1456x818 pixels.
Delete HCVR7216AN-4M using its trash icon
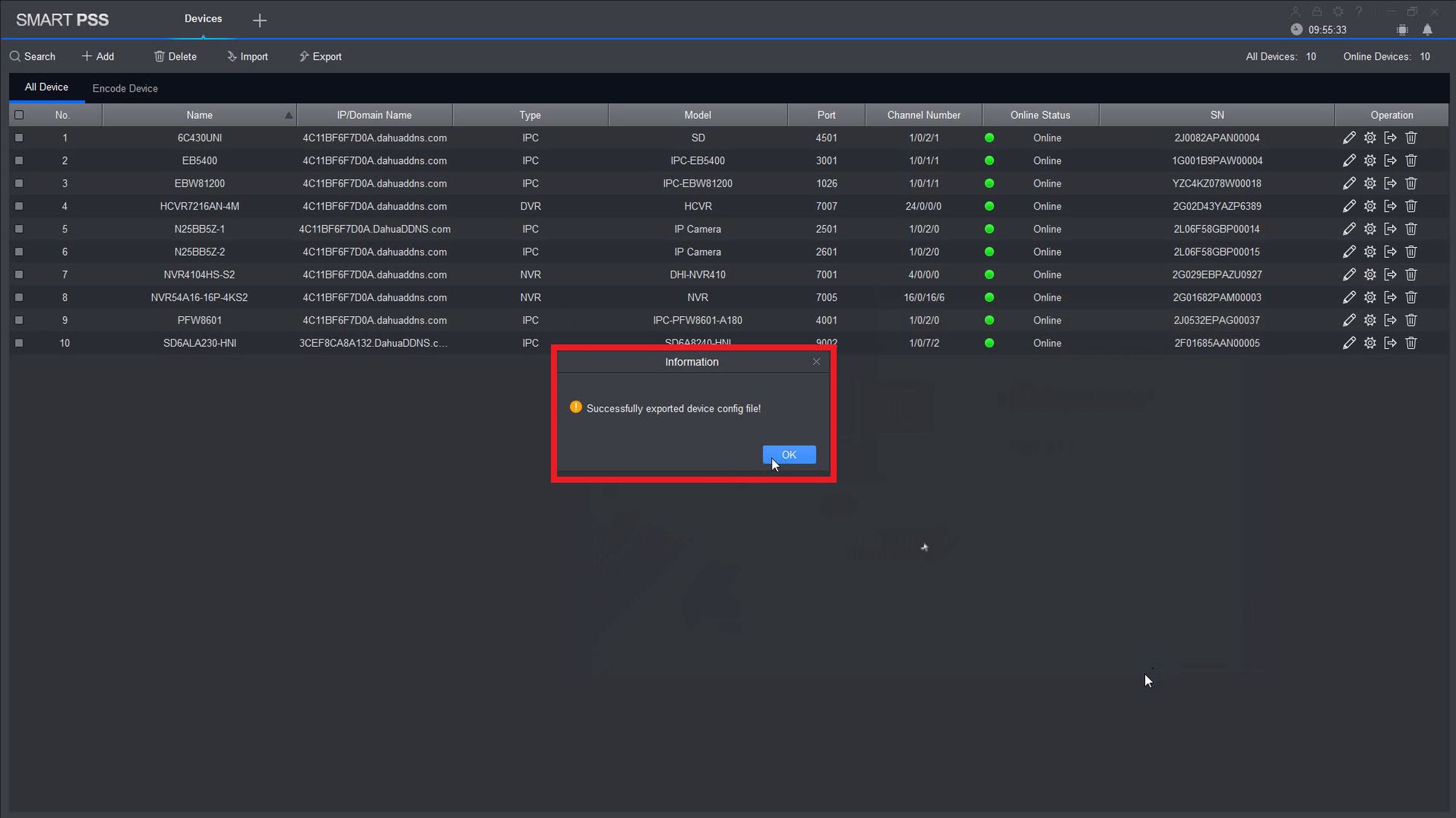click(1411, 206)
